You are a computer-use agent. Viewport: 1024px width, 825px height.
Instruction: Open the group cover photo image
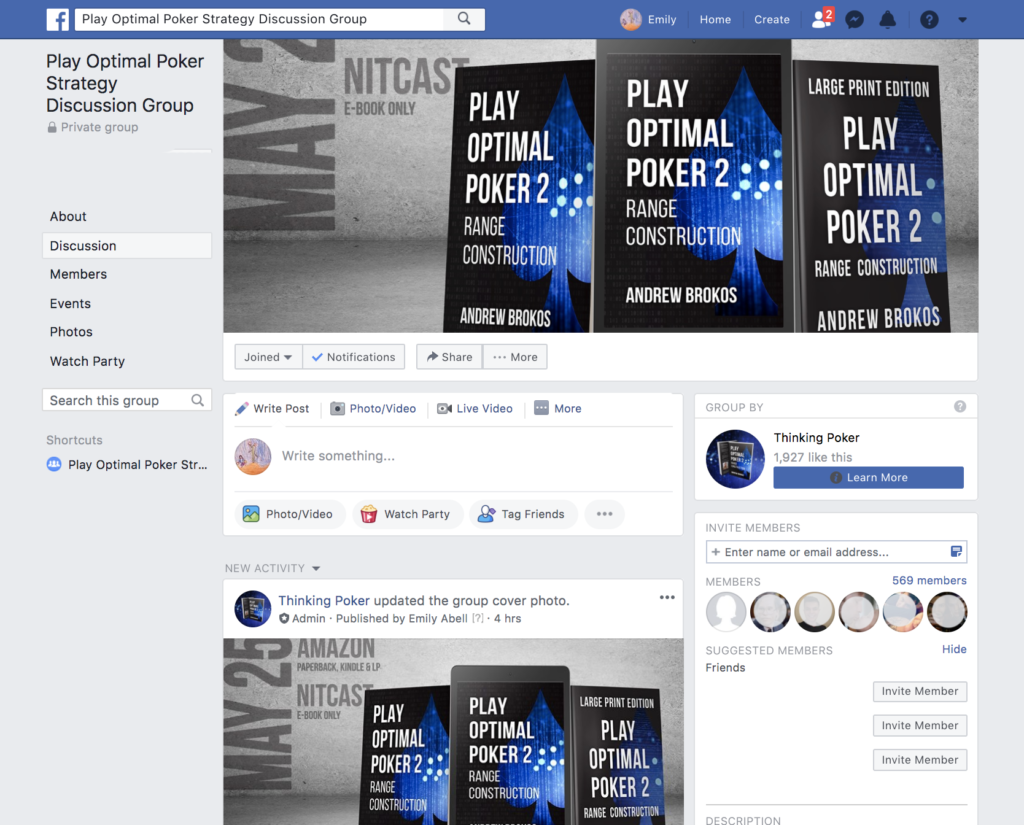pyautogui.click(x=600, y=186)
